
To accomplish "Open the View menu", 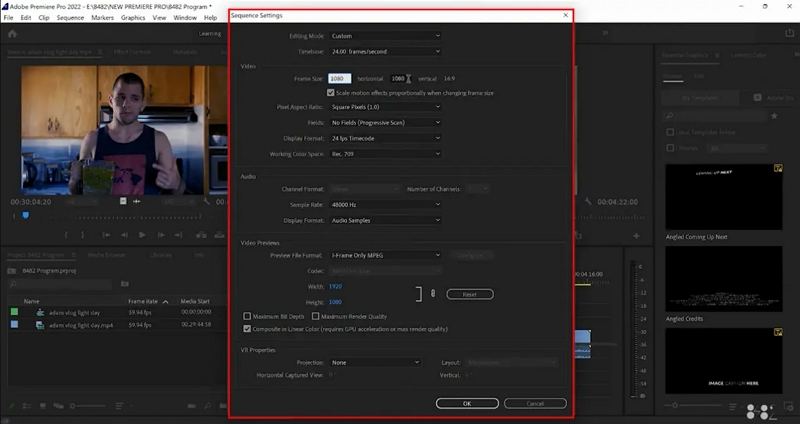I will pyautogui.click(x=159, y=18).
